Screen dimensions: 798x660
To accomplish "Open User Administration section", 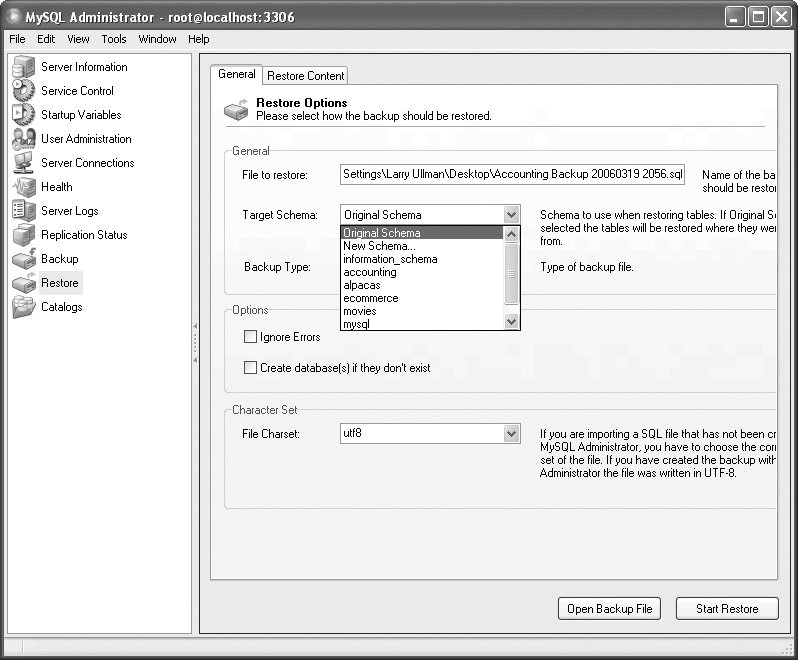I will pyautogui.click(x=86, y=138).
